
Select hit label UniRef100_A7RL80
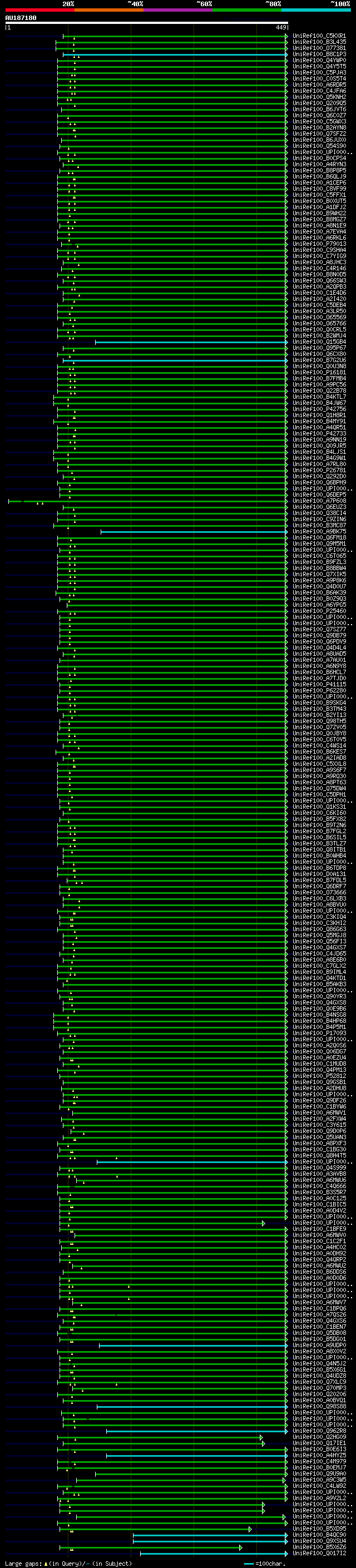(319, 464)
